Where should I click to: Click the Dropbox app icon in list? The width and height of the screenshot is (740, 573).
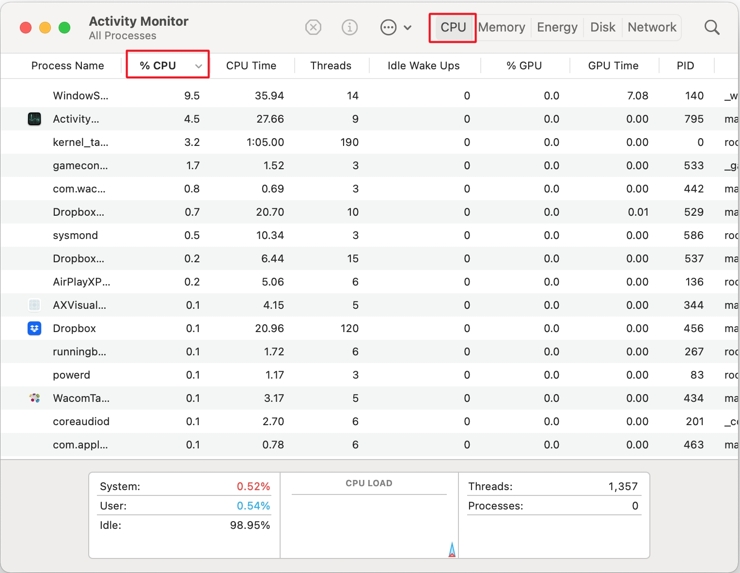click(x=34, y=328)
